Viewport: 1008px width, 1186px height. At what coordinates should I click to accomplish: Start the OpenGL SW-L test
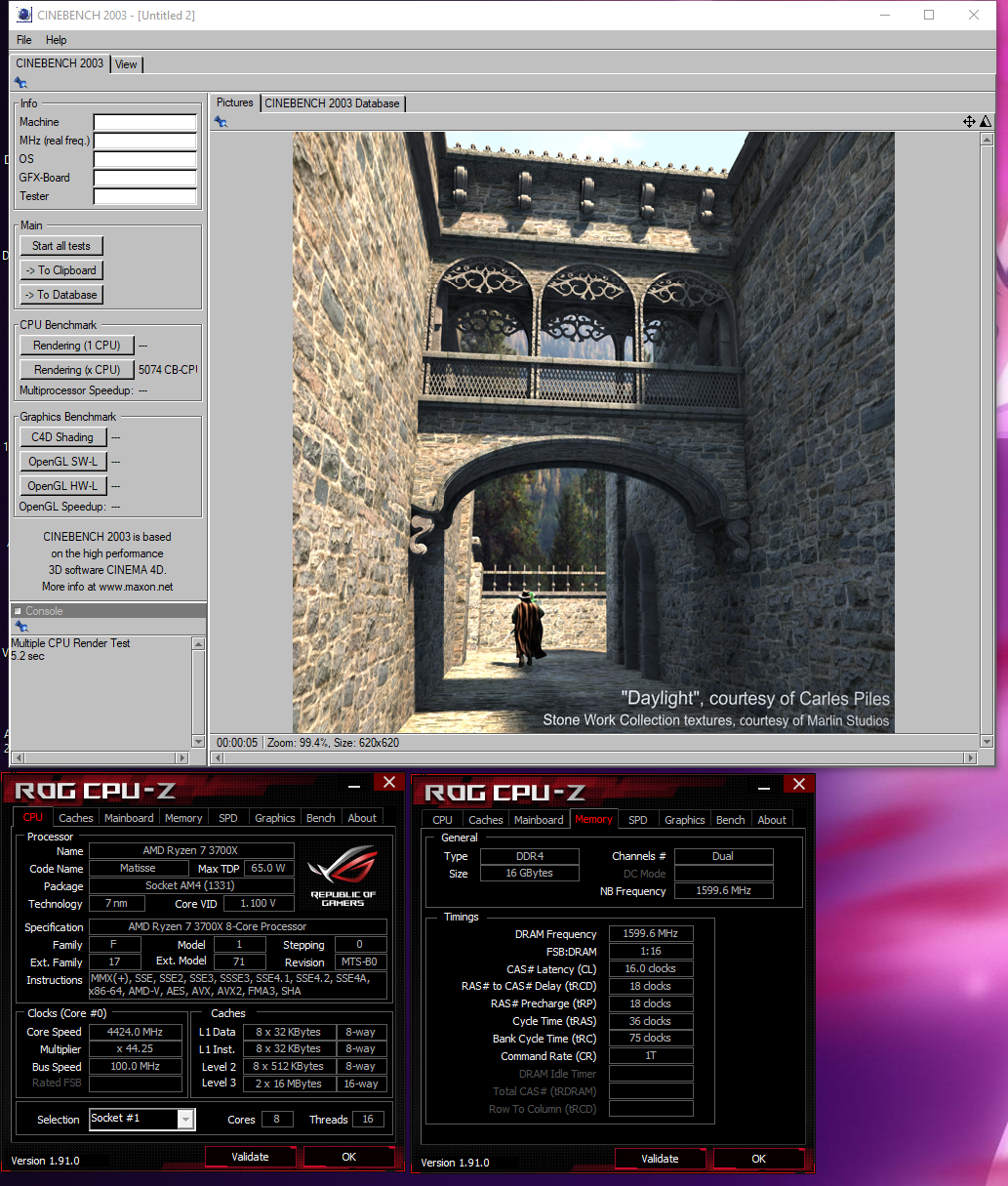click(x=62, y=462)
